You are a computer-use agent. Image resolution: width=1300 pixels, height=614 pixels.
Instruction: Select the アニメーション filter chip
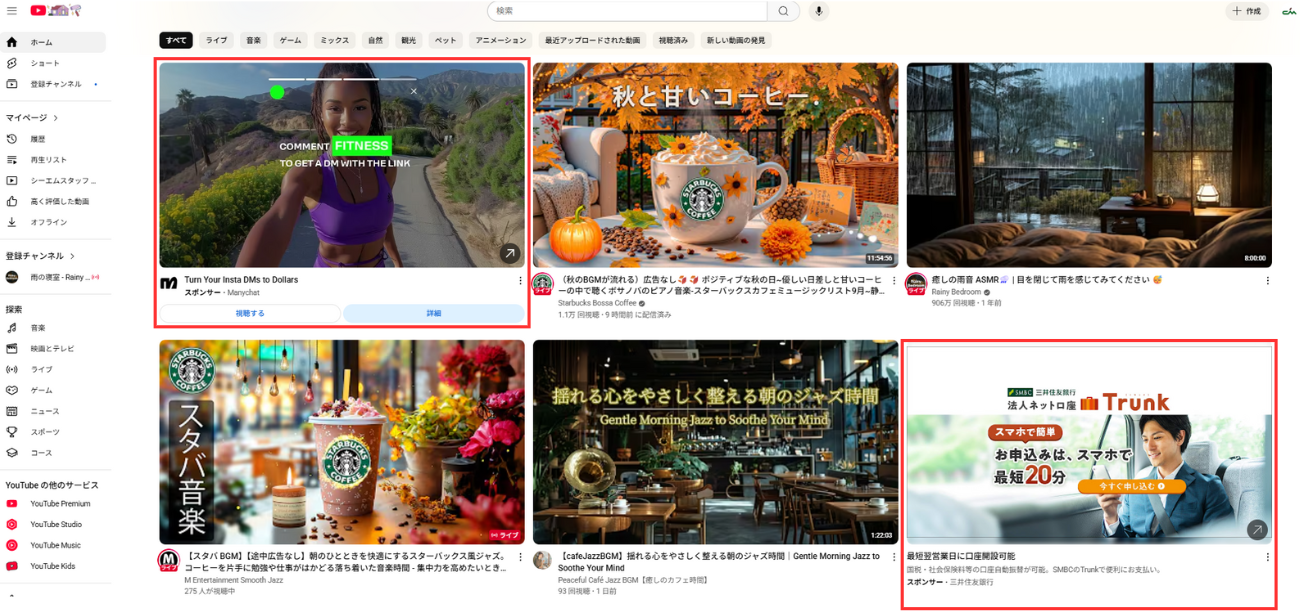coord(500,41)
